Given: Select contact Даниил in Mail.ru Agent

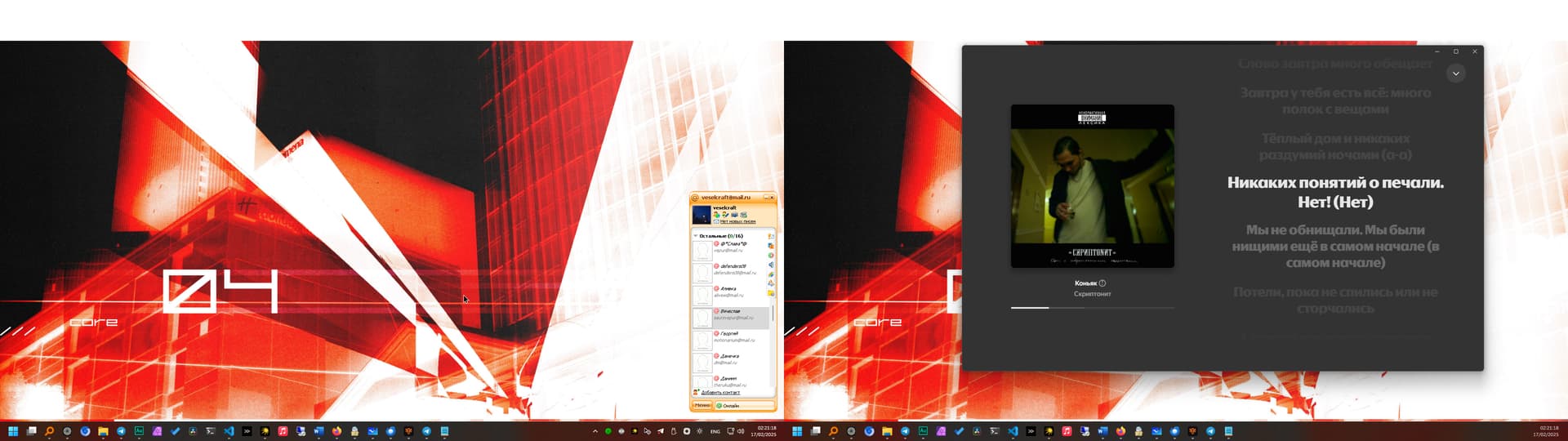Looking at the screenshot, I should coord(731,381).
